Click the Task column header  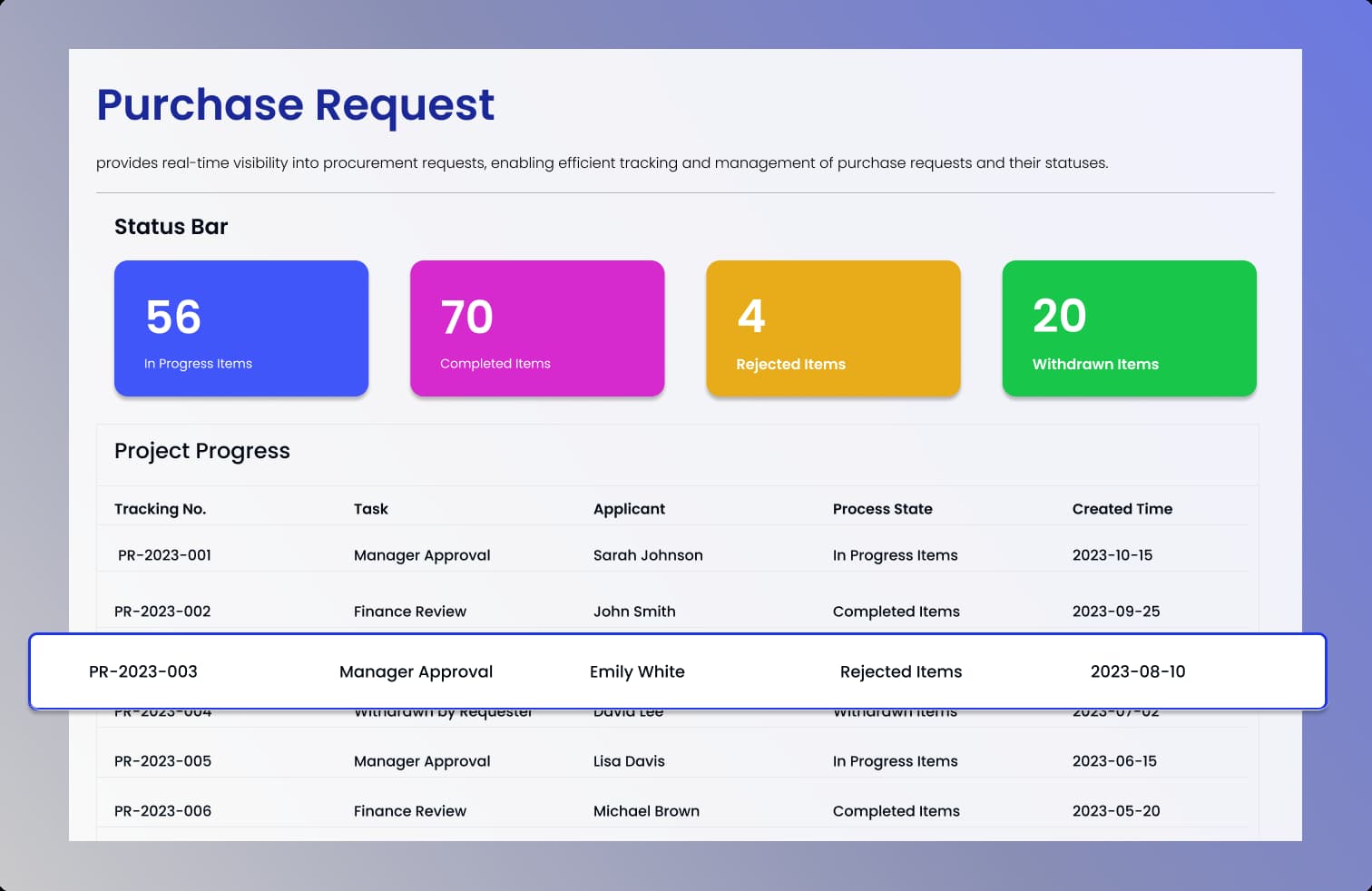[x=370, y=509]
